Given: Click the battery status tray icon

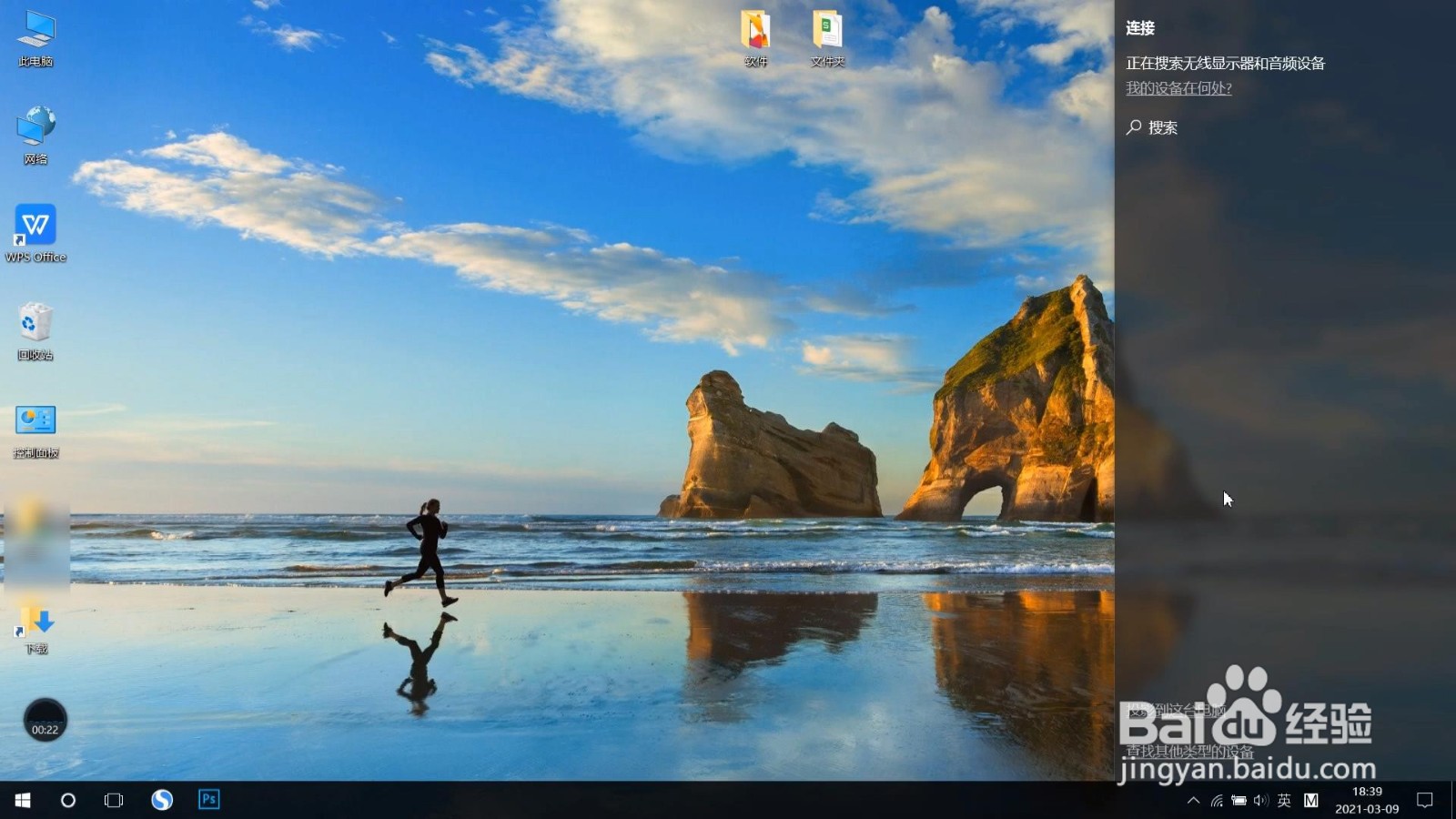Looking at the screenshot, I should (x=1239, y=801).
